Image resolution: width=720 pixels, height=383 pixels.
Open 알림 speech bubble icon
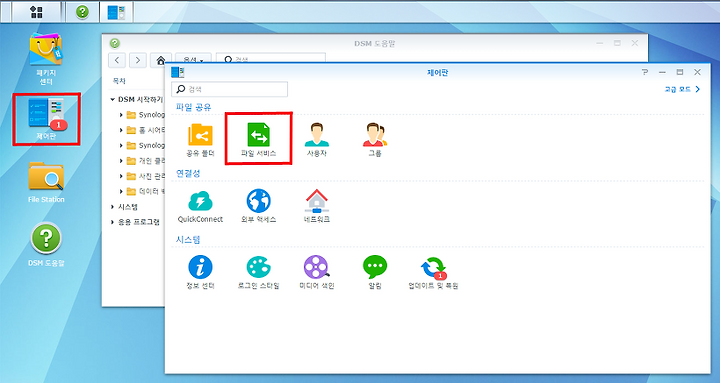pyautogui.click(x=375, y=272)
